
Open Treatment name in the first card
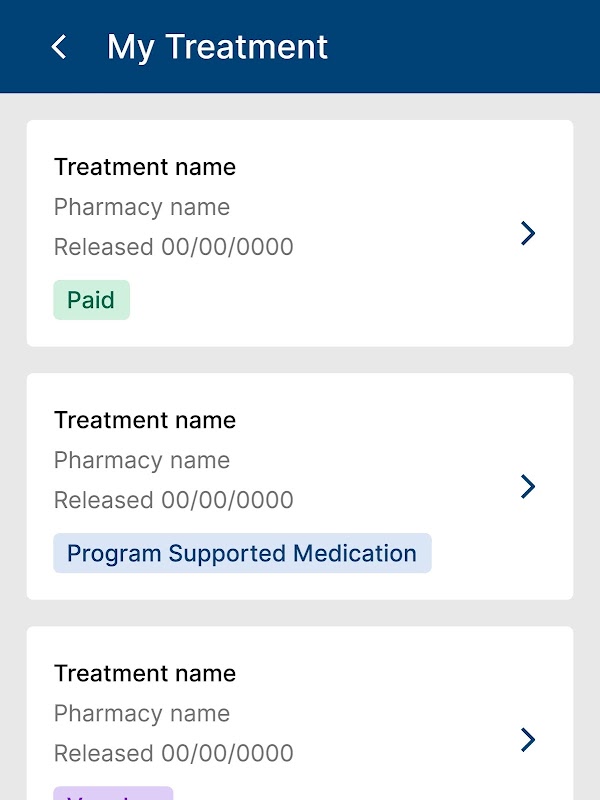[145, 167]
